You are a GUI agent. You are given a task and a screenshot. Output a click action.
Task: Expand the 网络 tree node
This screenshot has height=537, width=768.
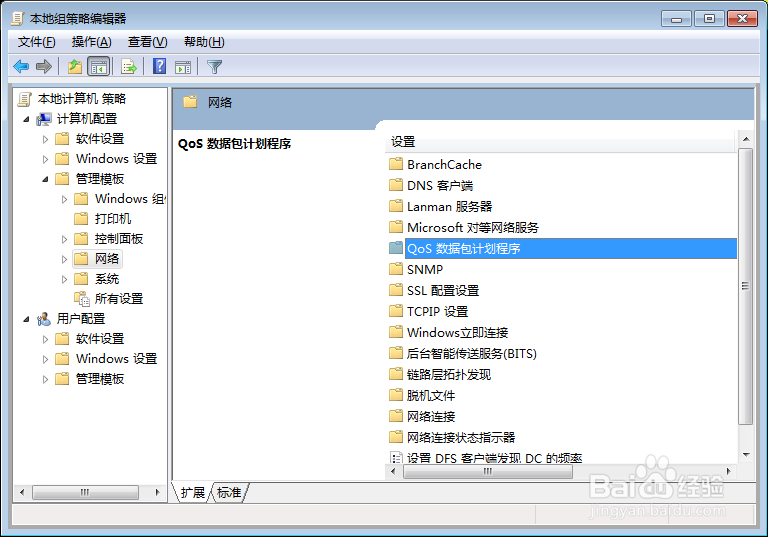point(64,259)
